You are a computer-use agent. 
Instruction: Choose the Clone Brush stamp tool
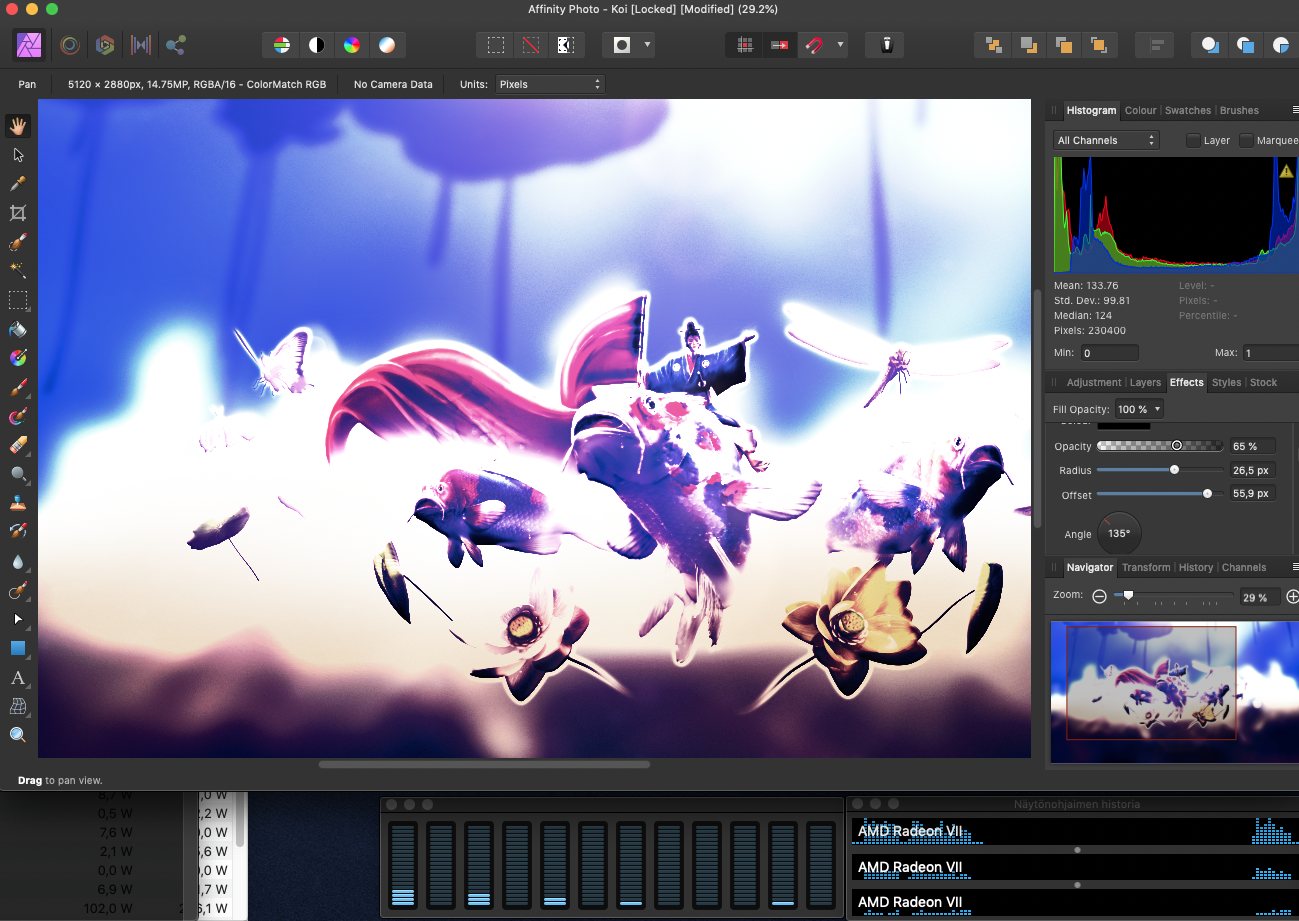(x=17, y=503)
